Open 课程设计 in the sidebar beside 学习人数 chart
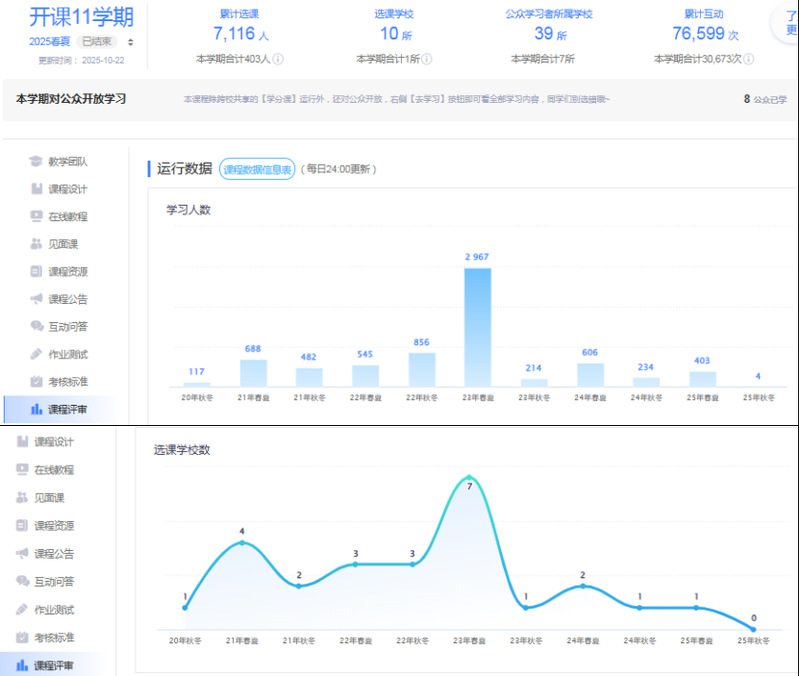Viewport: 799px width, 676px height. (x=68, y=189)
